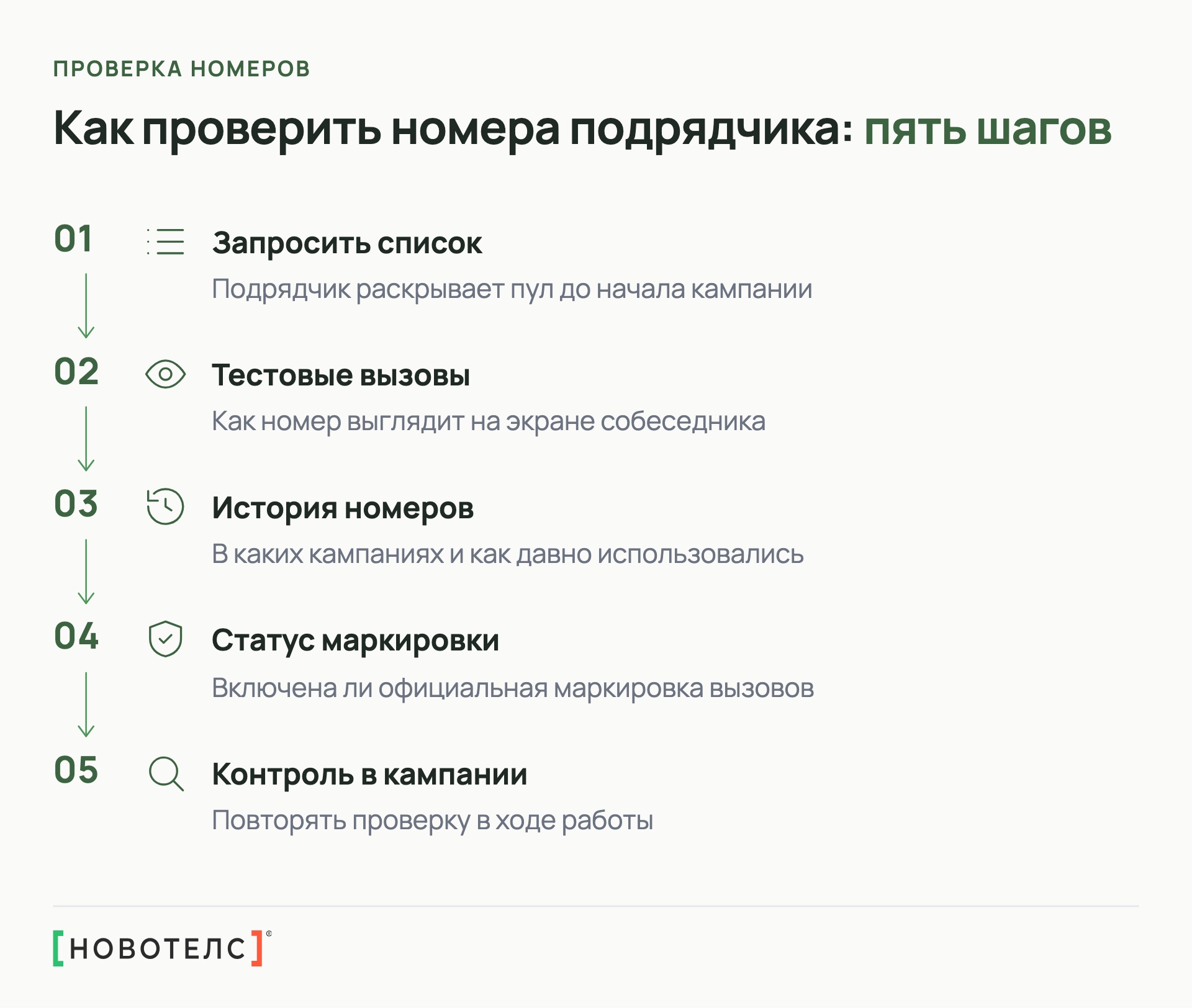Click the step number 04
The image size is (1192, 1008).
76,636
